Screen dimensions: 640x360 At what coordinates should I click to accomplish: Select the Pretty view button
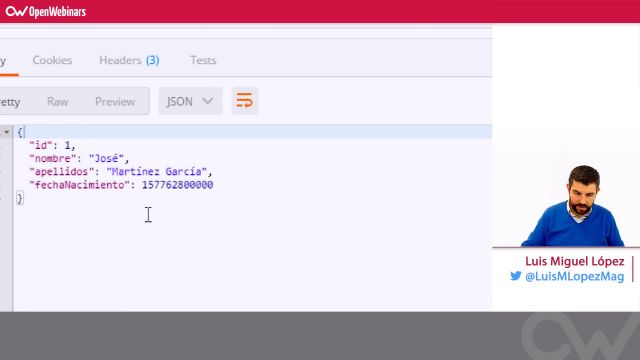(10, 102)
